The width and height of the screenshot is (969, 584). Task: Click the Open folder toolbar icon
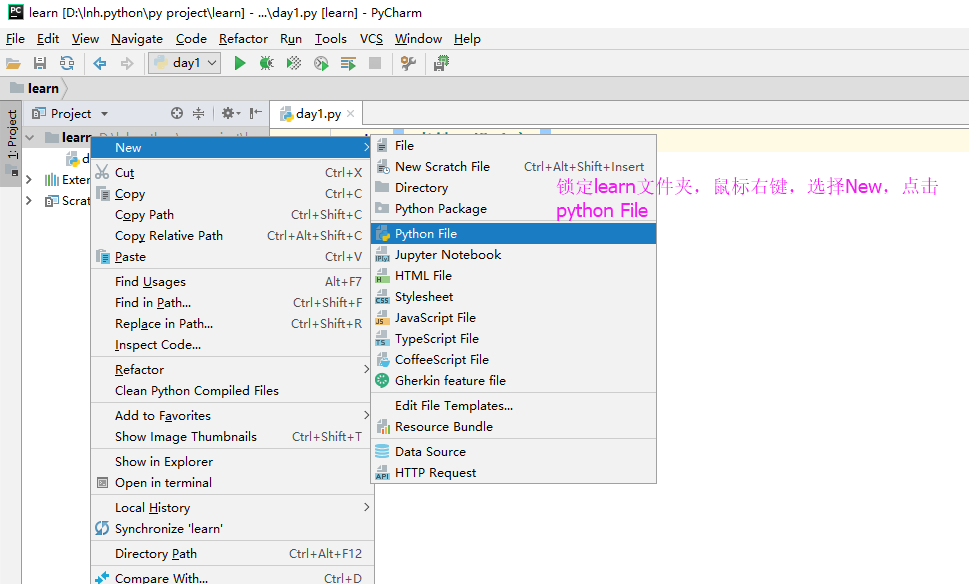[13, 63]
